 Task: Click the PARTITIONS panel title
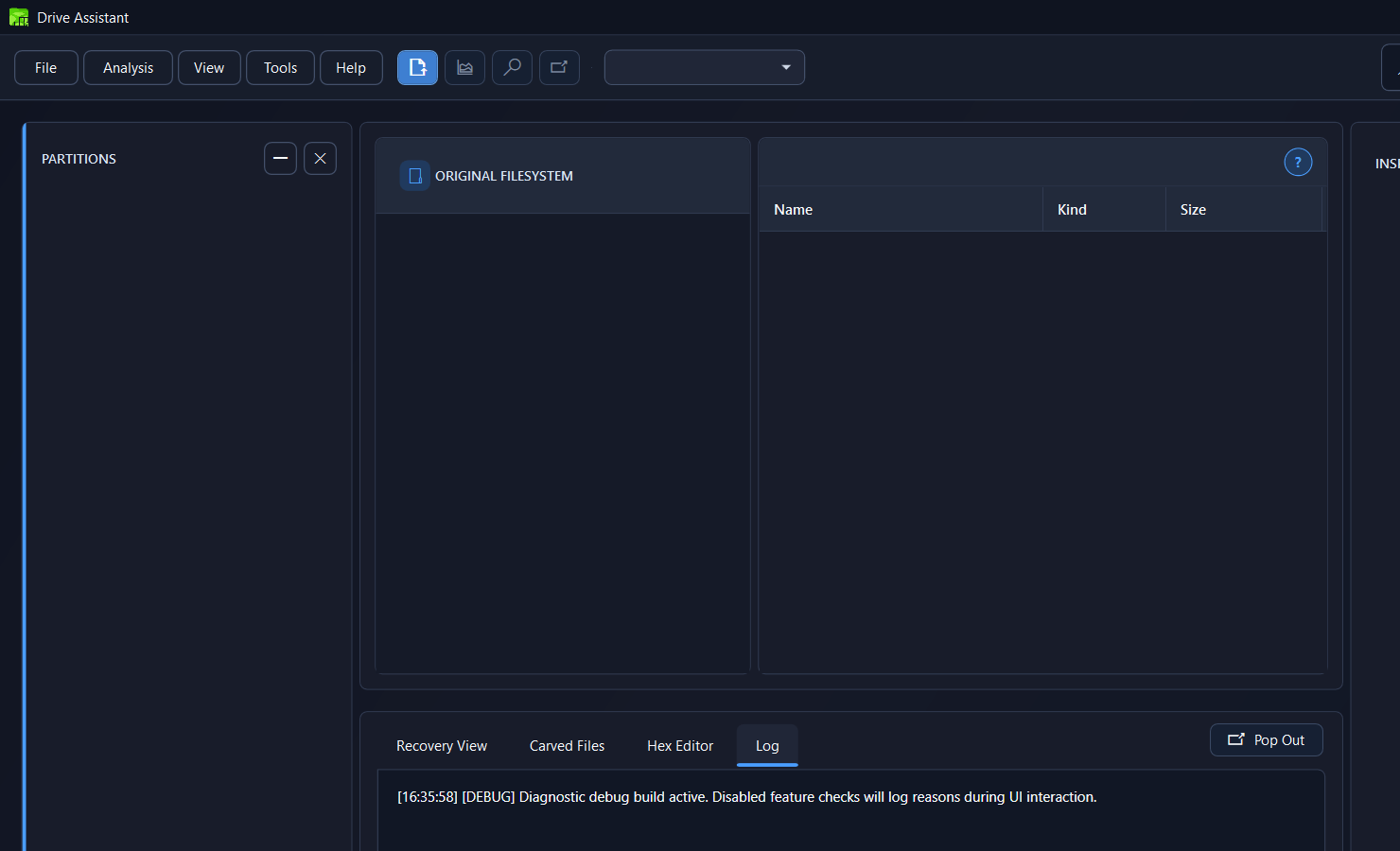tap(79, 159)
